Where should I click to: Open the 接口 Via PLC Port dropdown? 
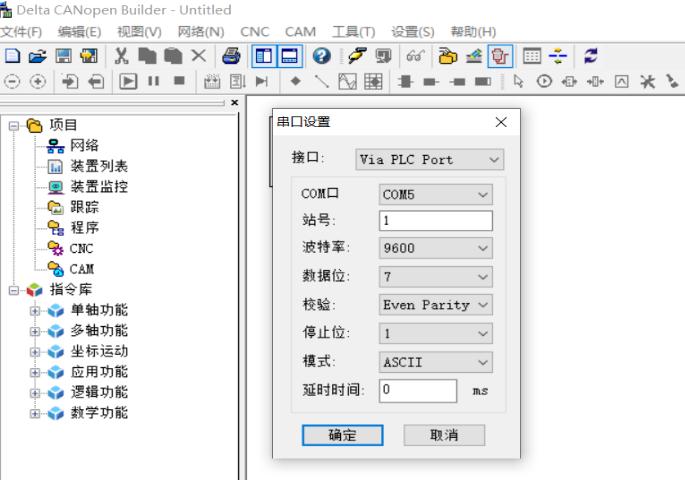coord(429,159)
